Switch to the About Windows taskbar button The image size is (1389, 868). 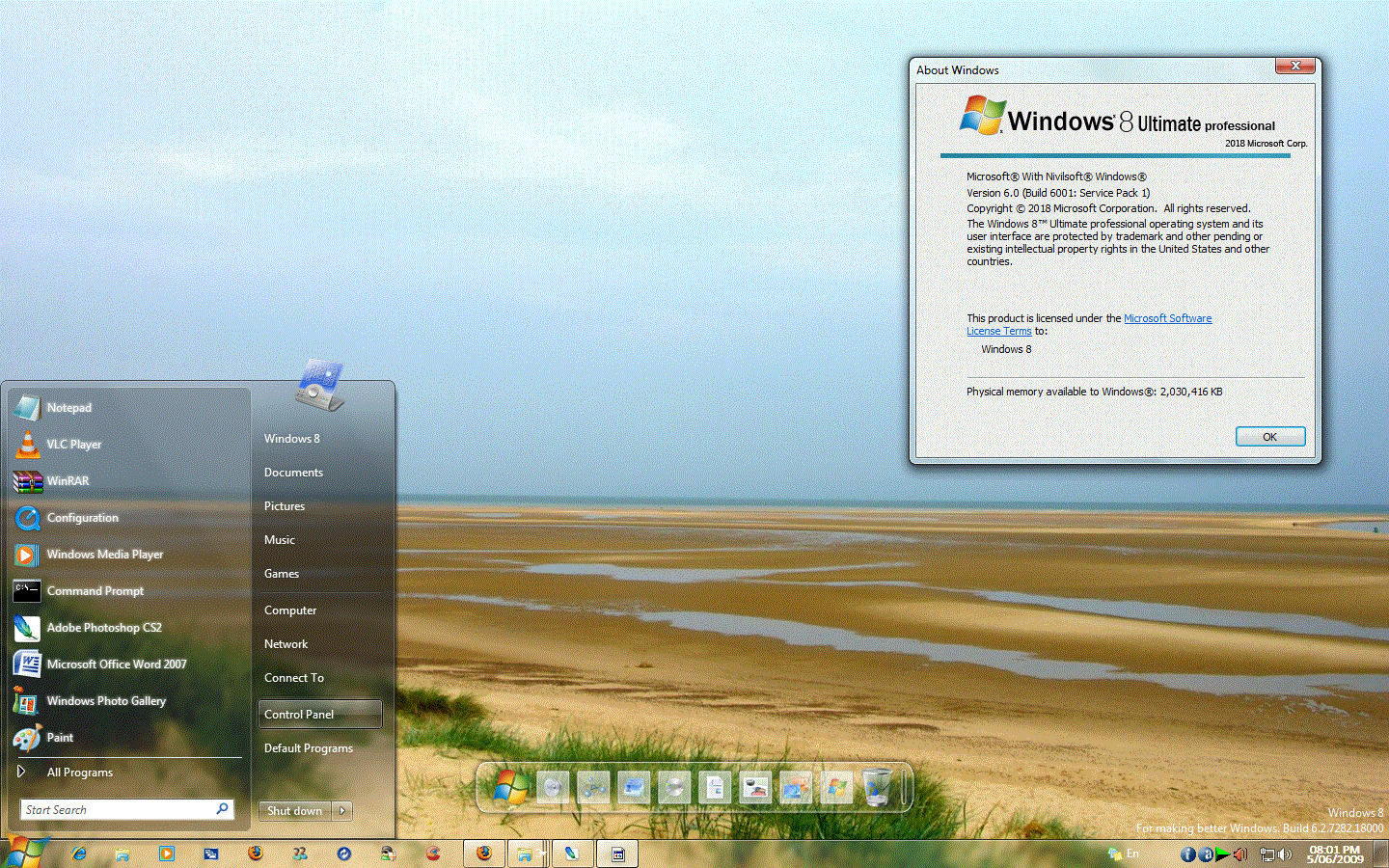617,854
